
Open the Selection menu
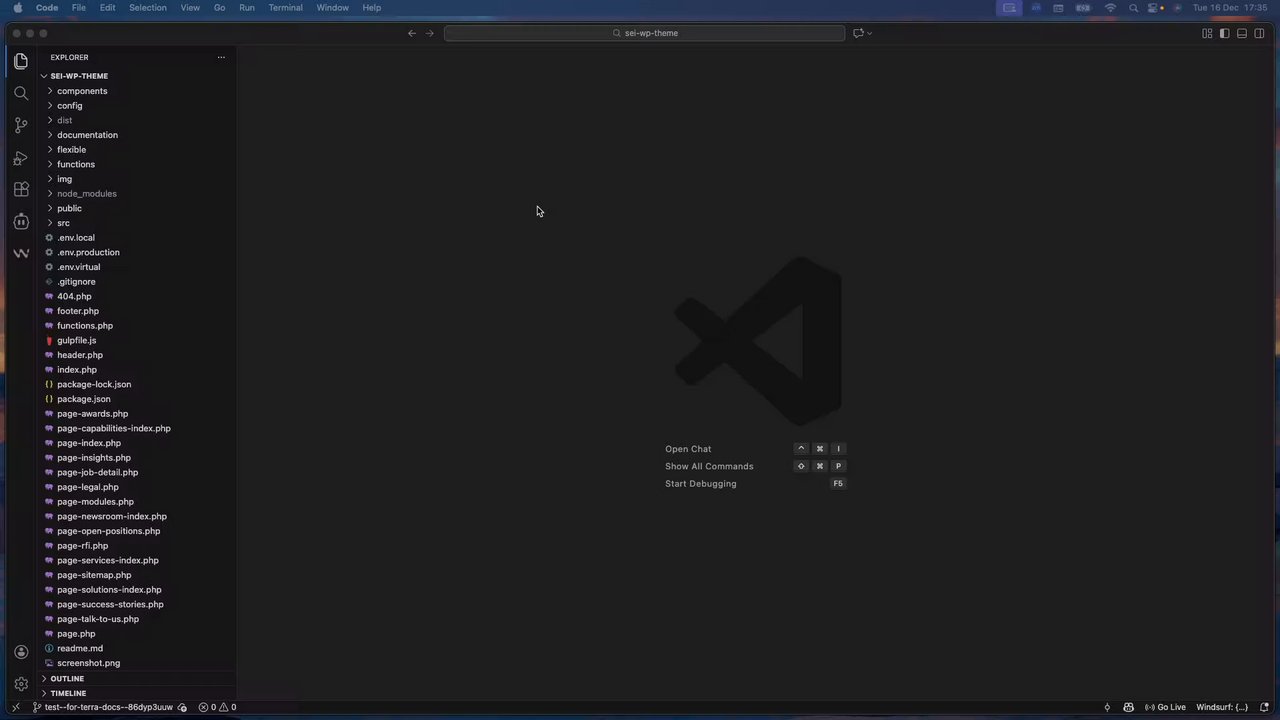(148, 7)
